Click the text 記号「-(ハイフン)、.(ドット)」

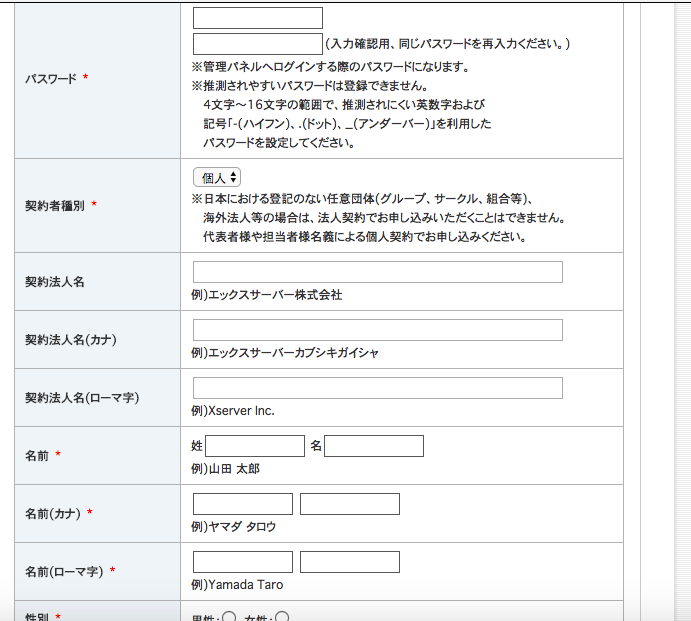[x=347, y=123]
